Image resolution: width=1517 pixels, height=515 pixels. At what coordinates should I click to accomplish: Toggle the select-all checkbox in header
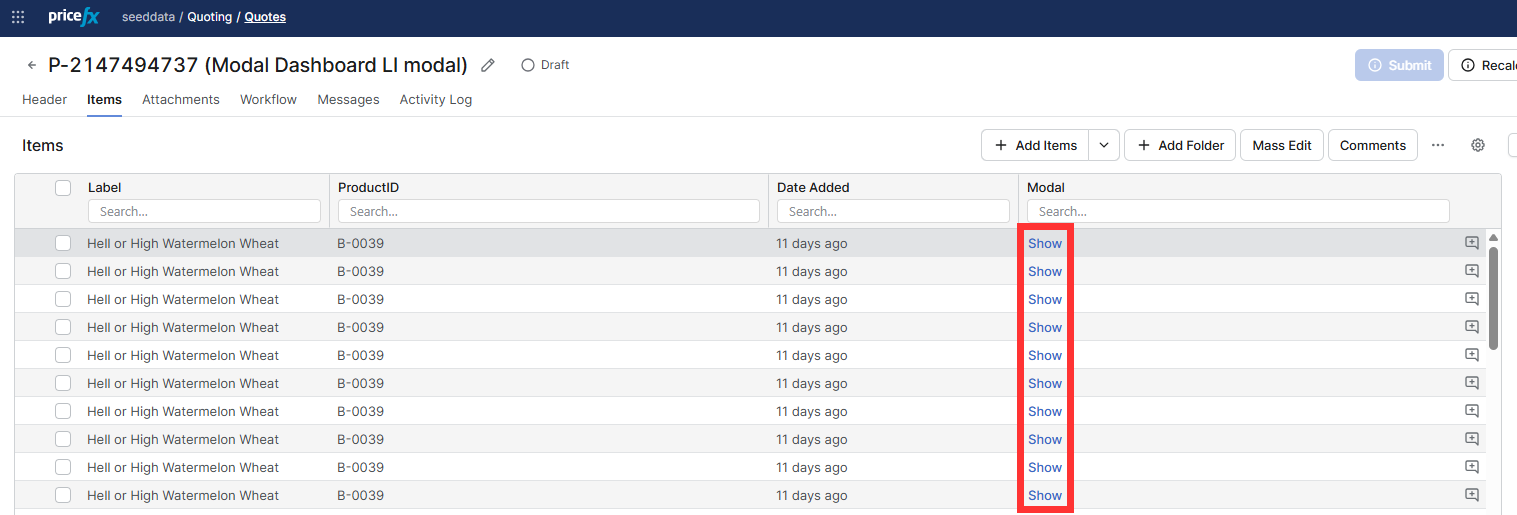click(x=63, y=188)
